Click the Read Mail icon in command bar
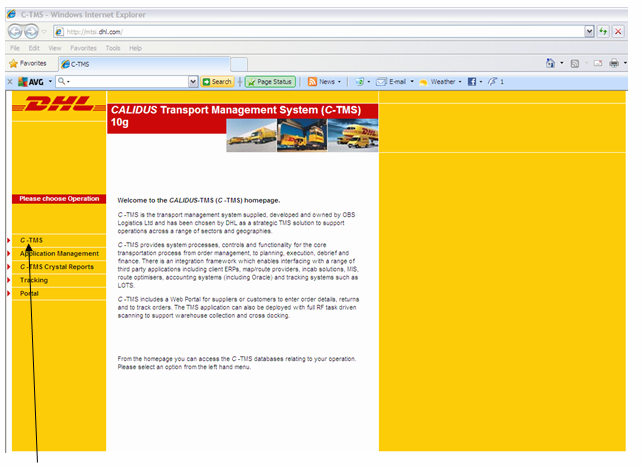This screenshot has width=642, height=466. click(x=598, y=63)
